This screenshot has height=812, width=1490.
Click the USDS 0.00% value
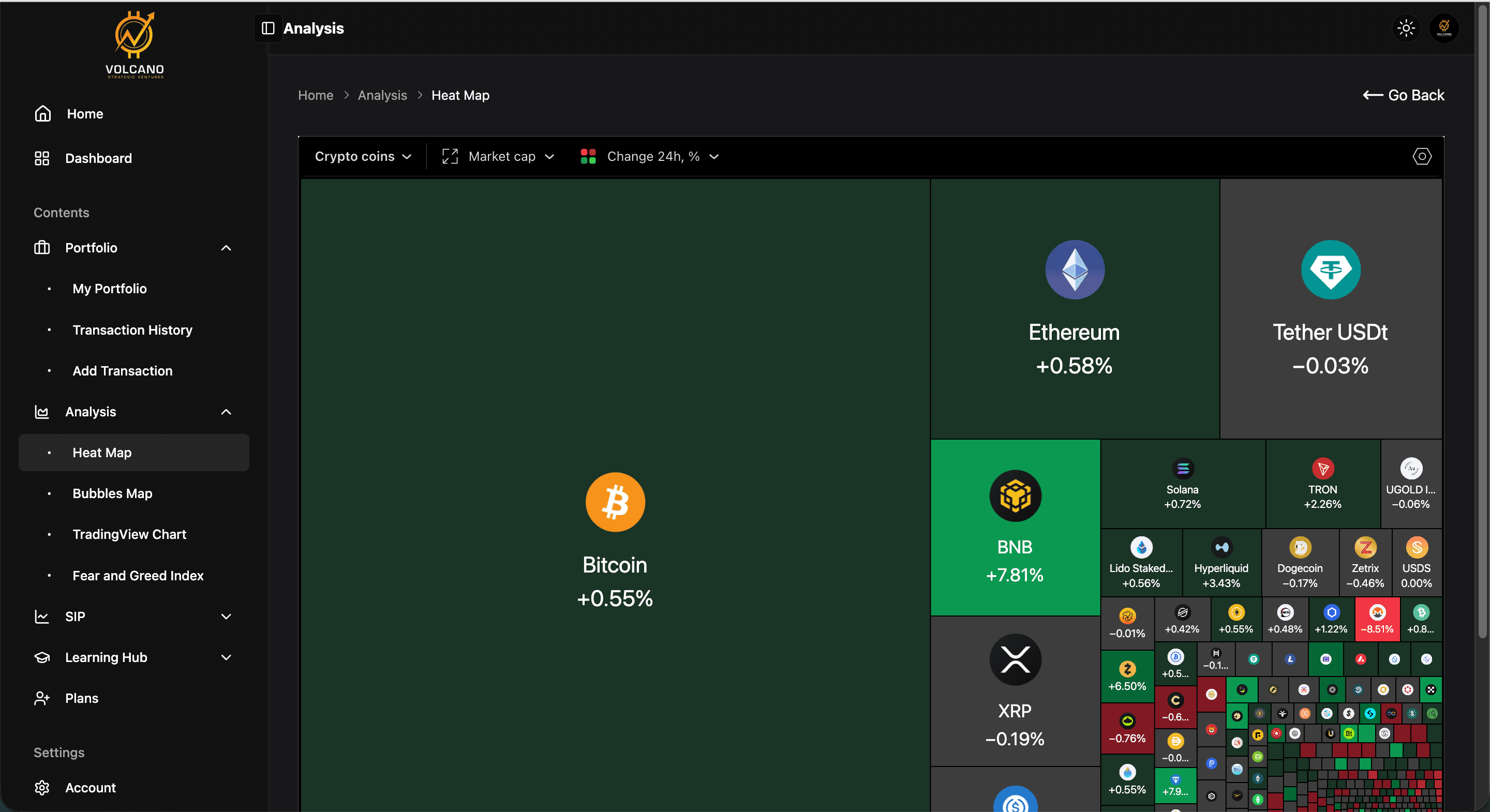point(1417,583)
